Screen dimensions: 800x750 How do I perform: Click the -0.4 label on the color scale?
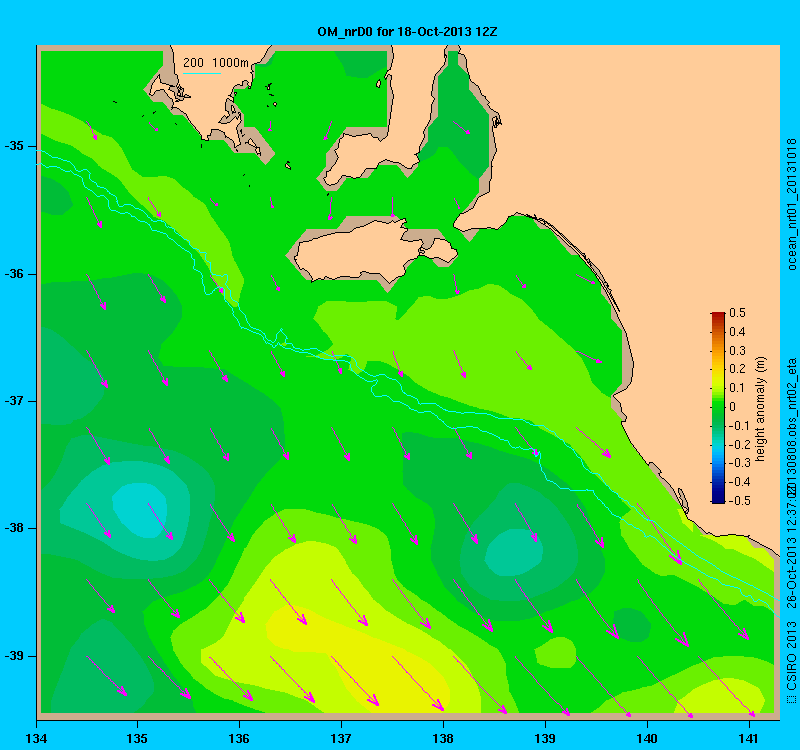point(738,482)
